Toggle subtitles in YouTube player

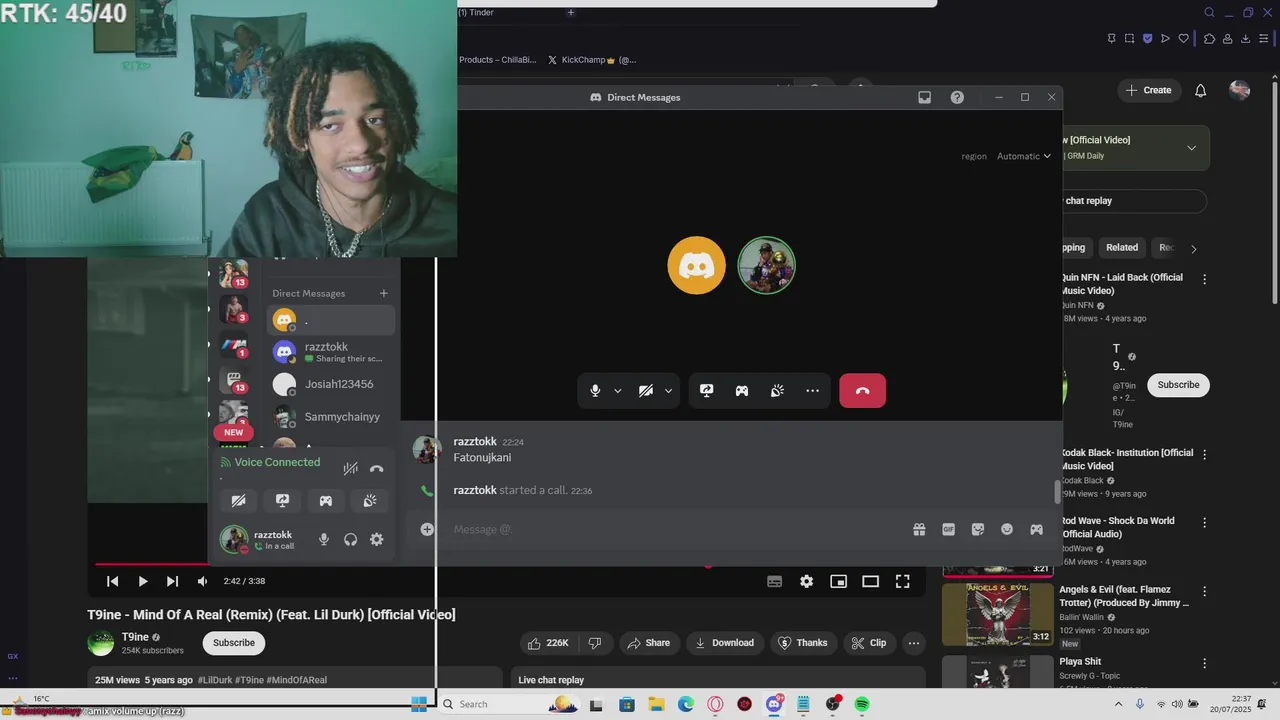point(774,581)
